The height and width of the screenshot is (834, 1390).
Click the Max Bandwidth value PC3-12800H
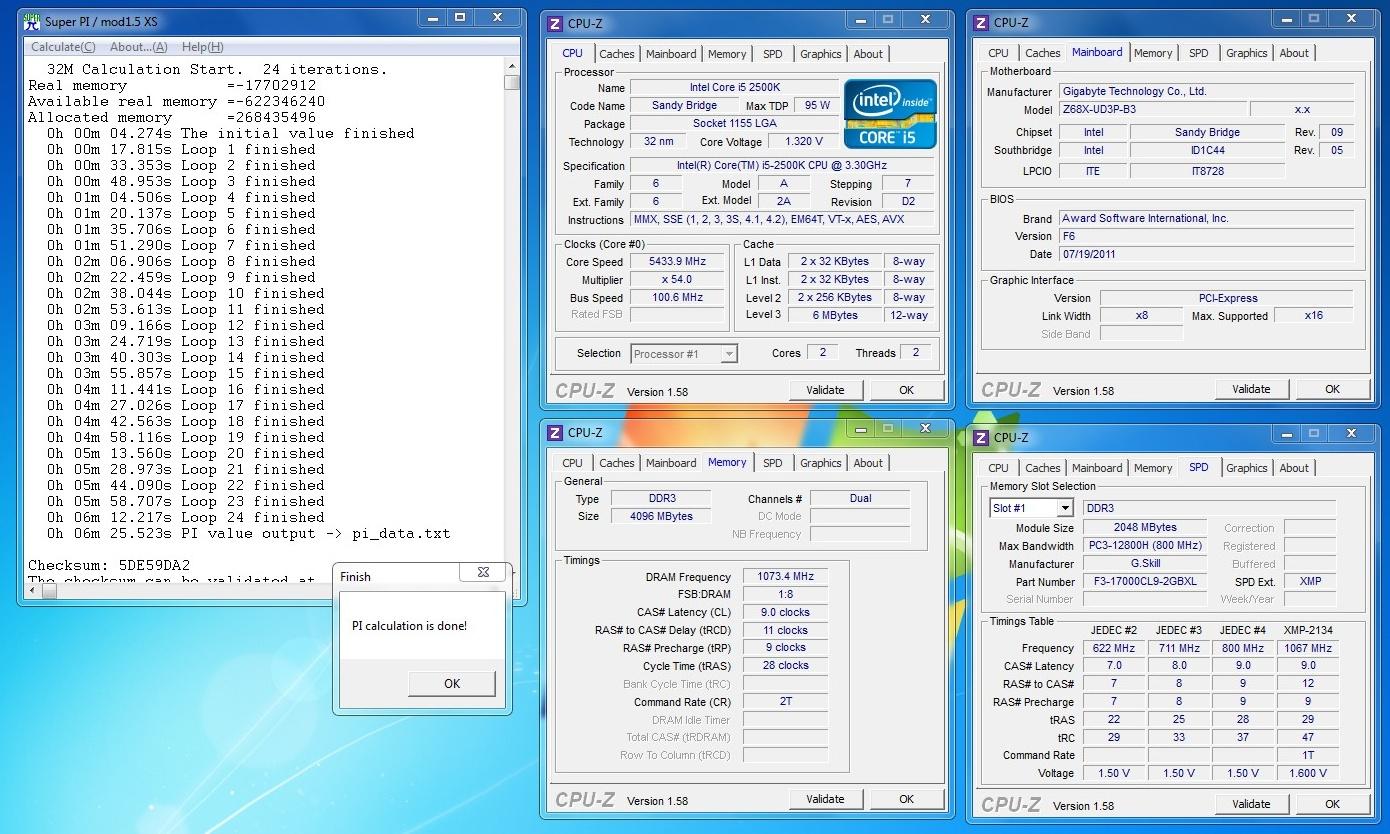click(x=1145, y=546)
